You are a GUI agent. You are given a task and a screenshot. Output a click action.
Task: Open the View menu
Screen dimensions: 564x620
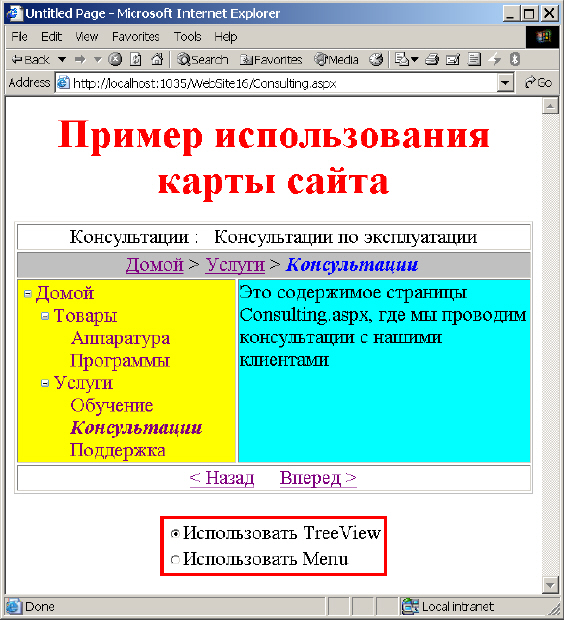(87, 37)
